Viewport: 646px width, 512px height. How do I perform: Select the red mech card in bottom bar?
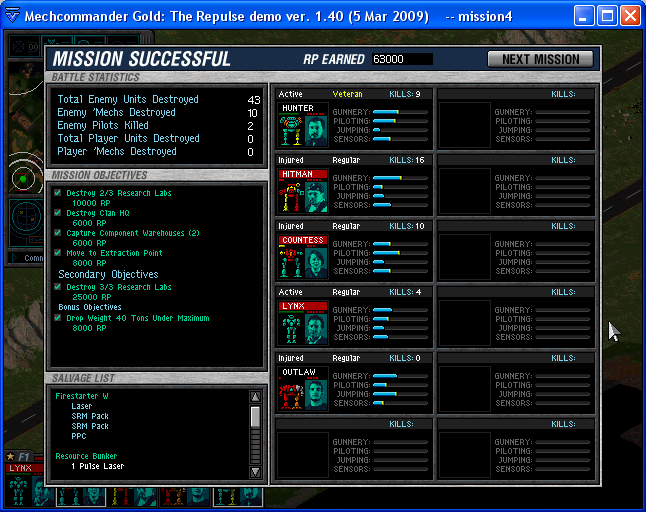(x=185, y=496)
